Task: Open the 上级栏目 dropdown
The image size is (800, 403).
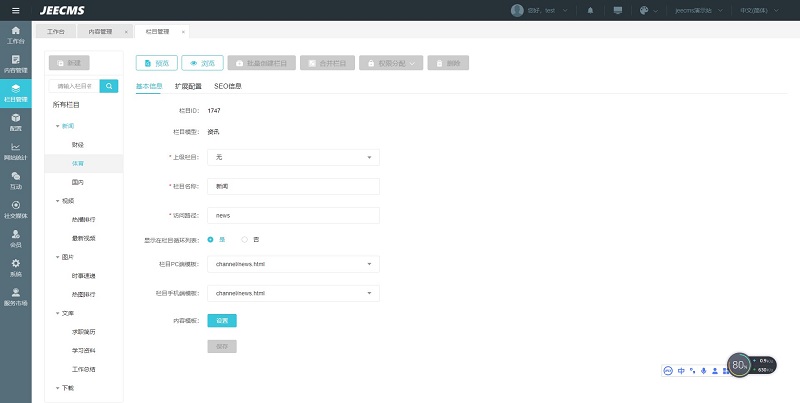Action: [293, 157]
